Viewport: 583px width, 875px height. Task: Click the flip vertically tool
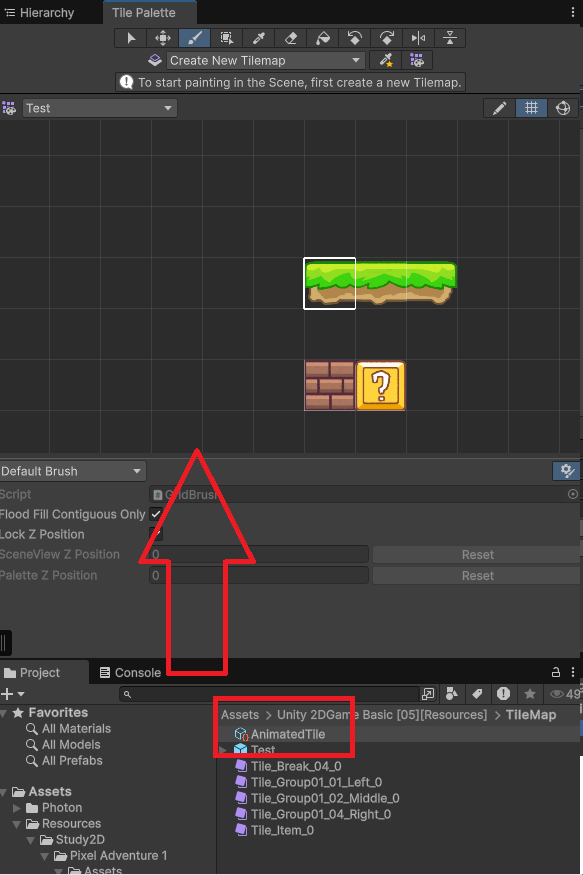(x=450, y=38)
